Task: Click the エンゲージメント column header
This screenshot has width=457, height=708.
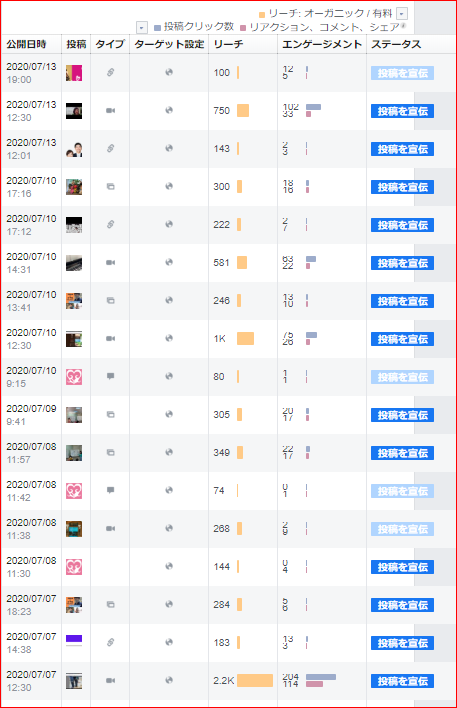Action: pos(322,44)
